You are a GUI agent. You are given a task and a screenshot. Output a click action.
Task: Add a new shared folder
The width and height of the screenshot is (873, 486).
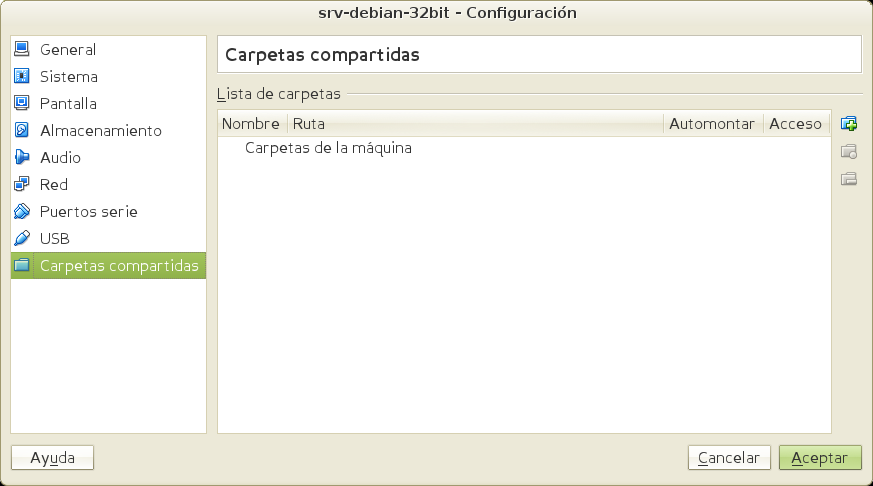849,124
